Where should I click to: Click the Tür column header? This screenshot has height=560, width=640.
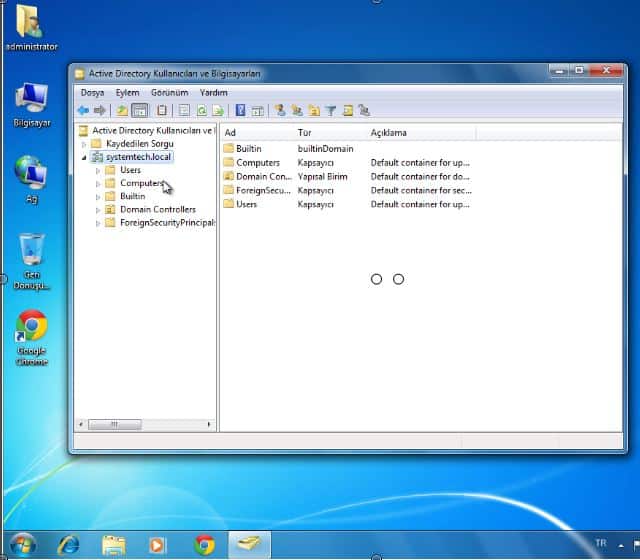pyautogui.click(x=305, y=133)
